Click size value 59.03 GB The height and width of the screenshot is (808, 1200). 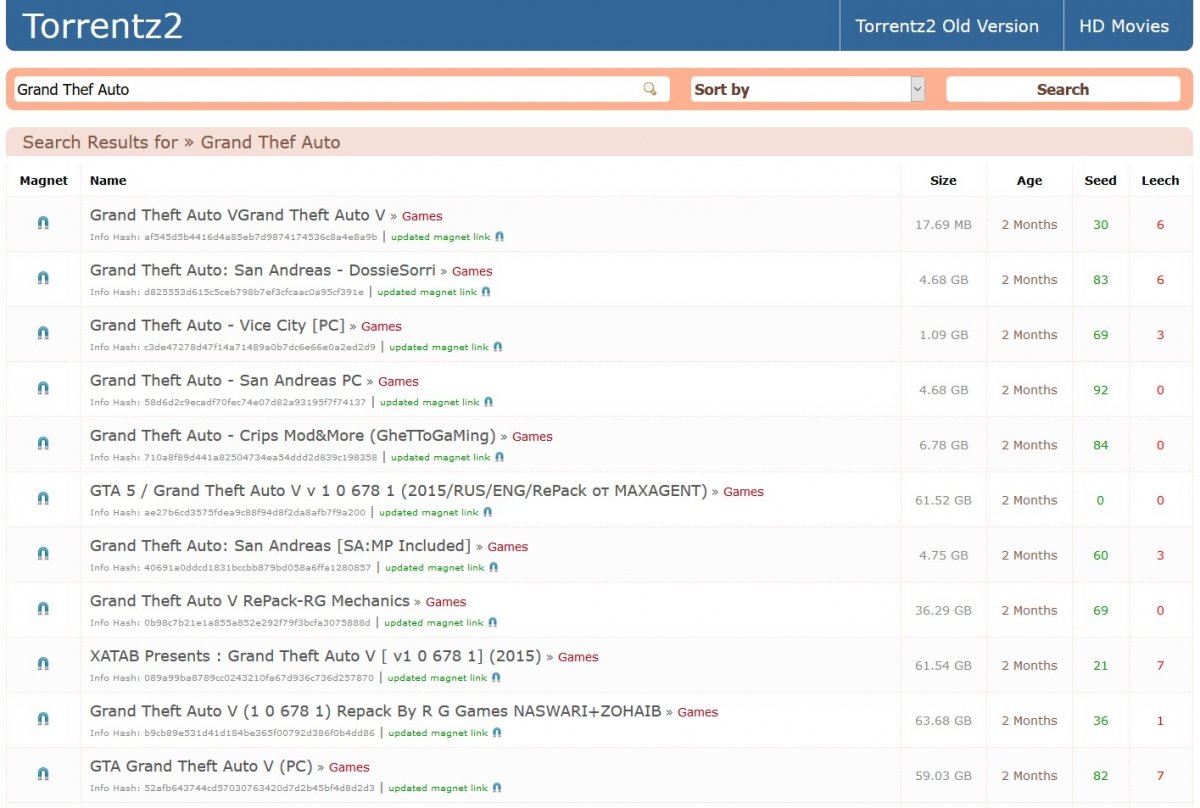[x=943, y=775]
